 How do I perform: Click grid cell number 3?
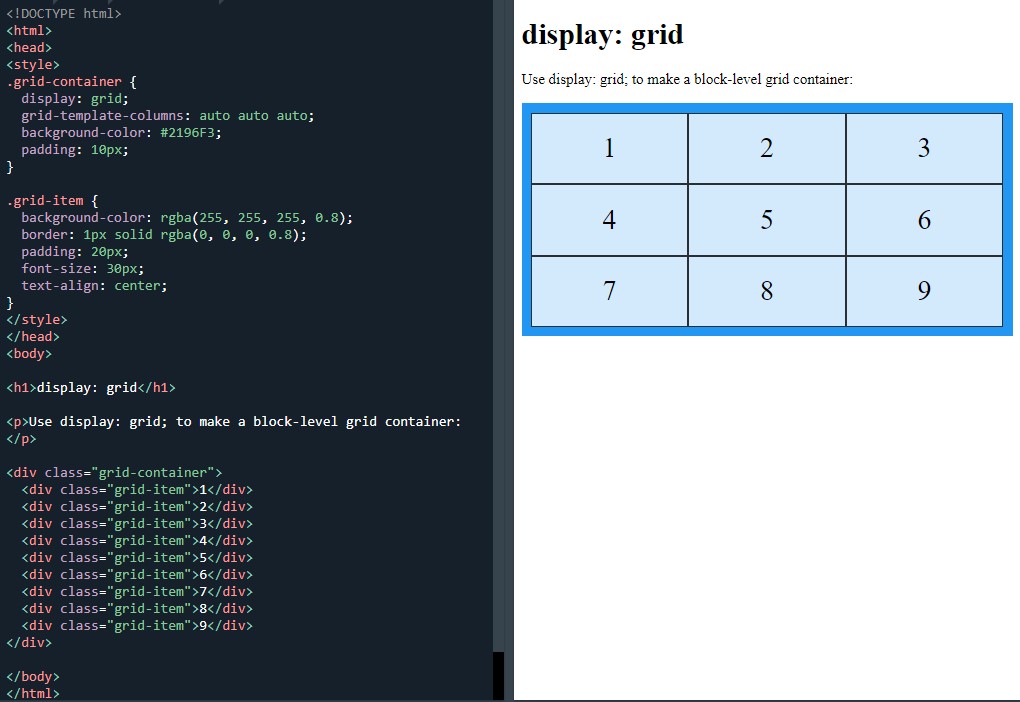(924, 148)
